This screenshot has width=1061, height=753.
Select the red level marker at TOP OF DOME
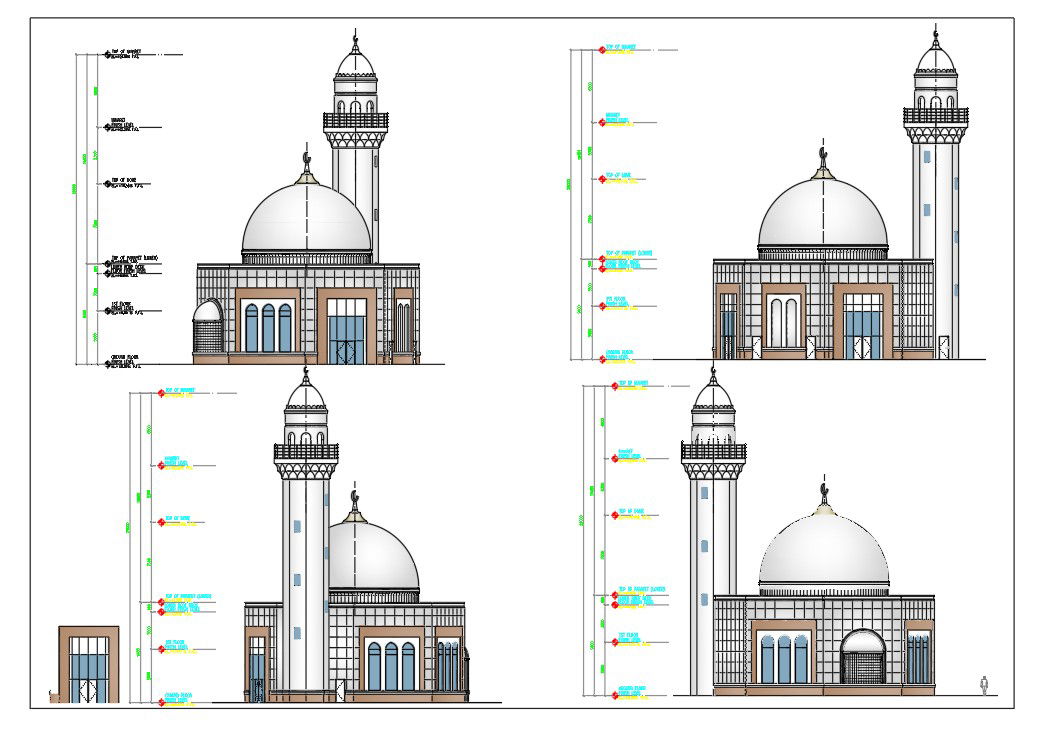pos(601,180)
